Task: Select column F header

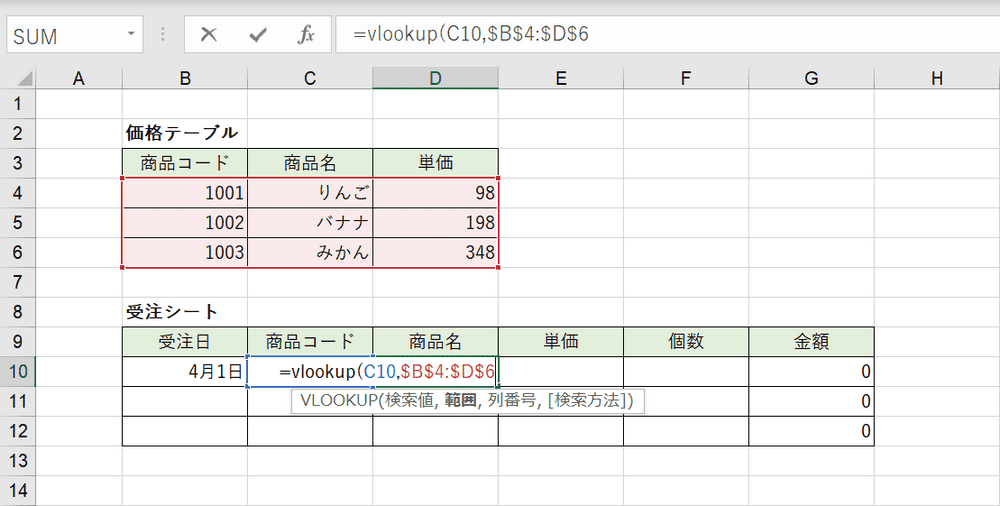Action: pyautogui.click(x=686, y=78)
